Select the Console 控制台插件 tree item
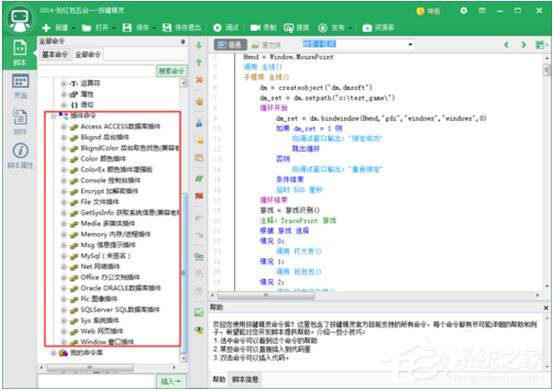 point(110,181)
